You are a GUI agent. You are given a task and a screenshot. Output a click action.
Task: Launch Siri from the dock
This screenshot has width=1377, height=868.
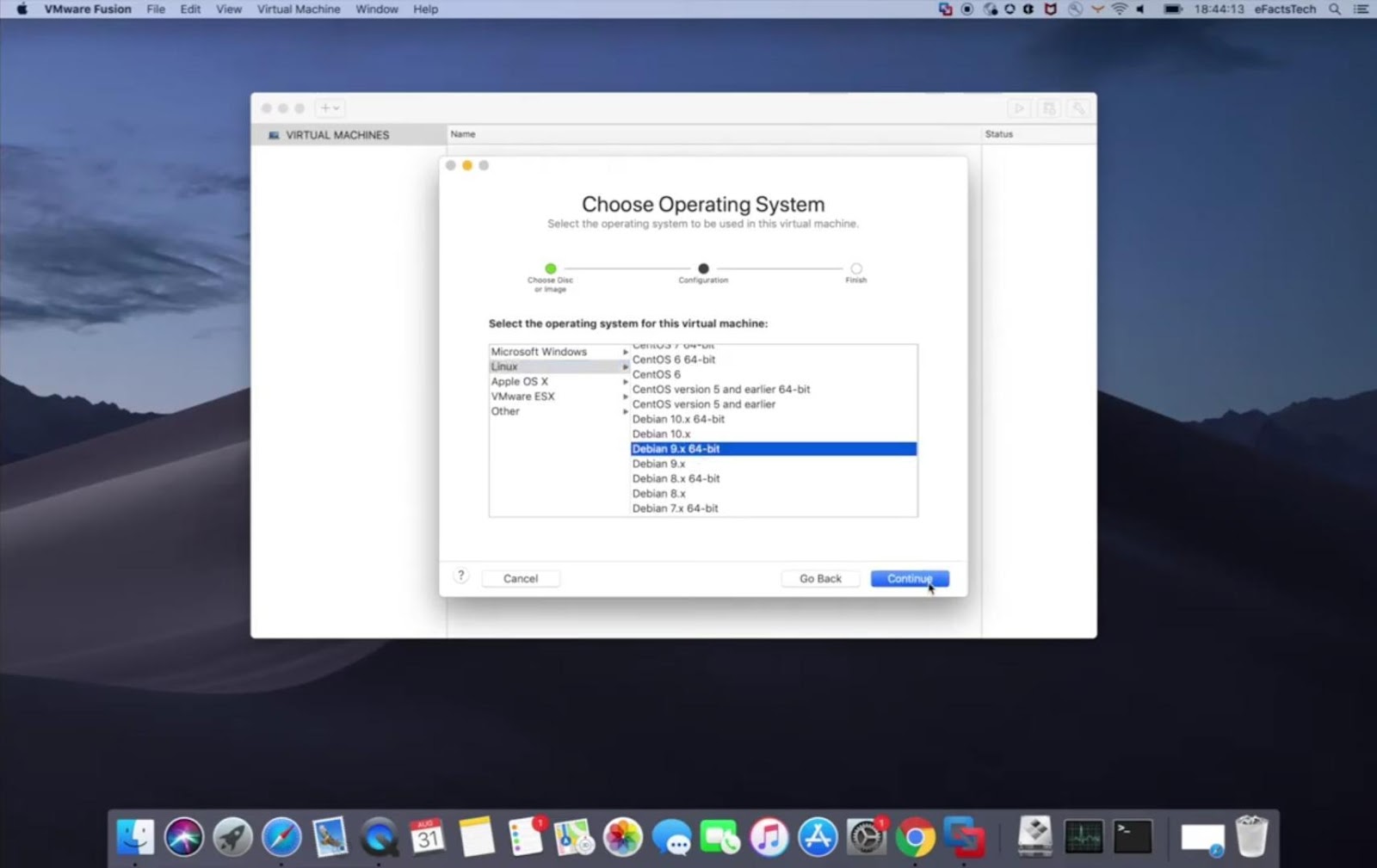183,836
